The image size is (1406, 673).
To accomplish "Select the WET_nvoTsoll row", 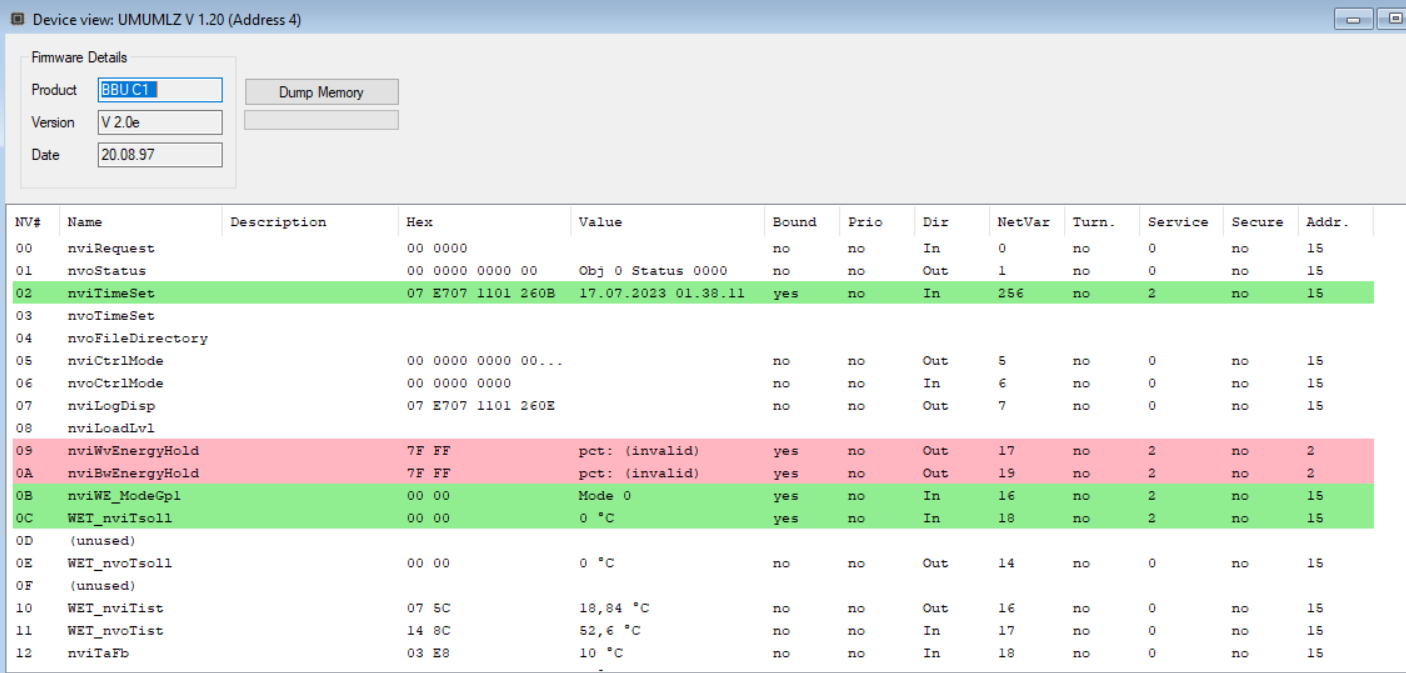I will coord(691,563).
